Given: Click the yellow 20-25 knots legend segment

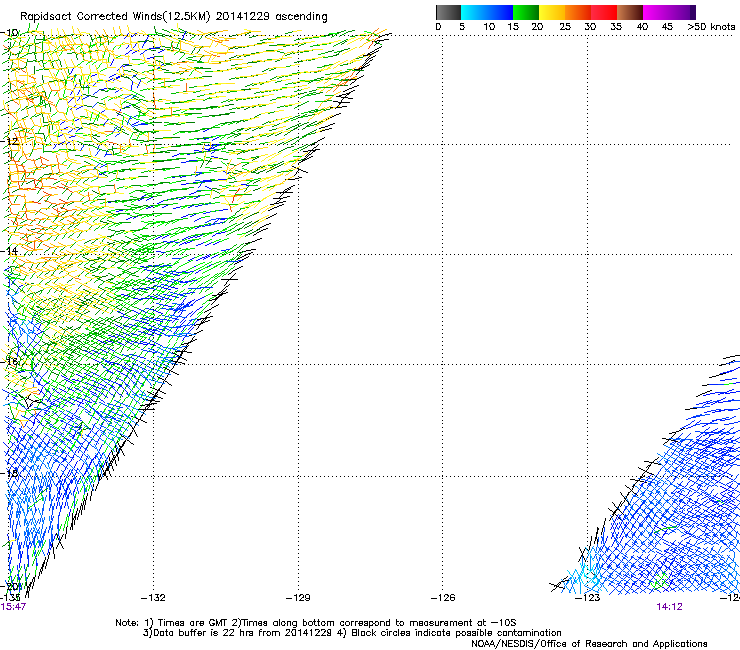Looking at the screenshot, I should pos(552,12).
